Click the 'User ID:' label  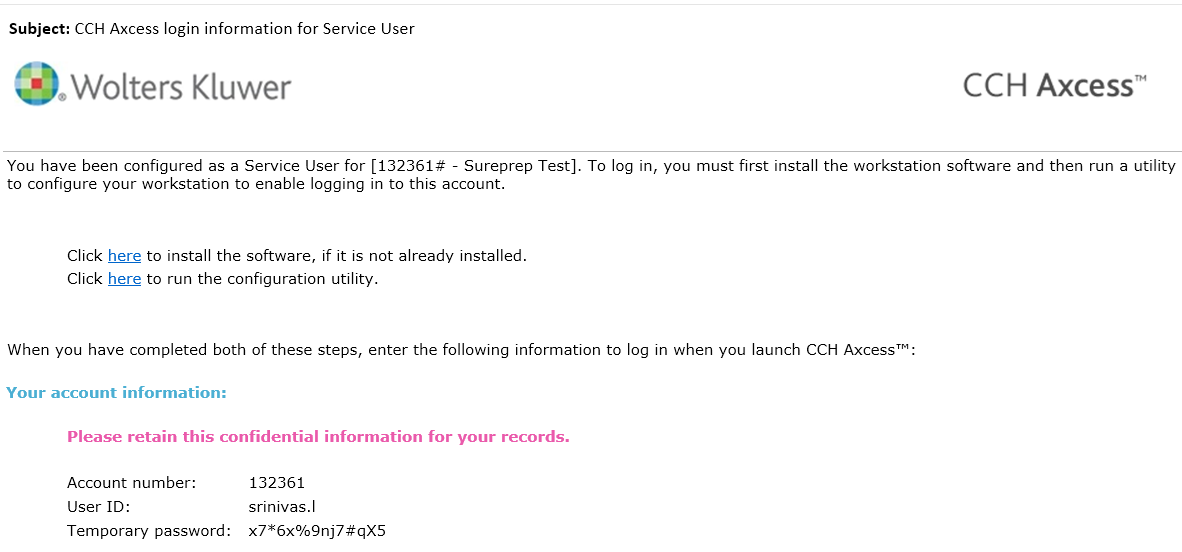tap(99, 507)
